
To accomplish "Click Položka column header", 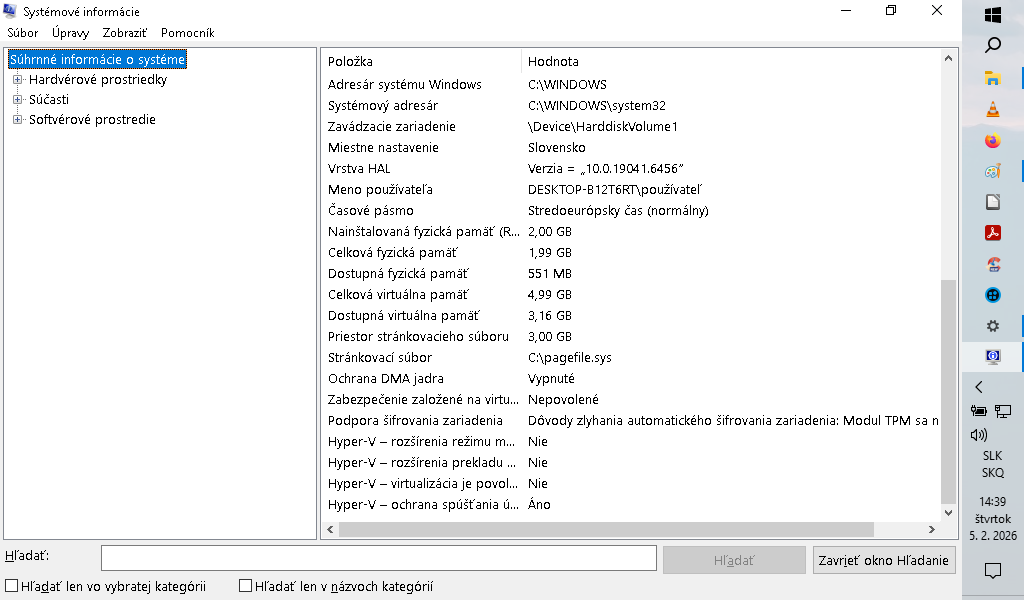I will tap(421, 61).
